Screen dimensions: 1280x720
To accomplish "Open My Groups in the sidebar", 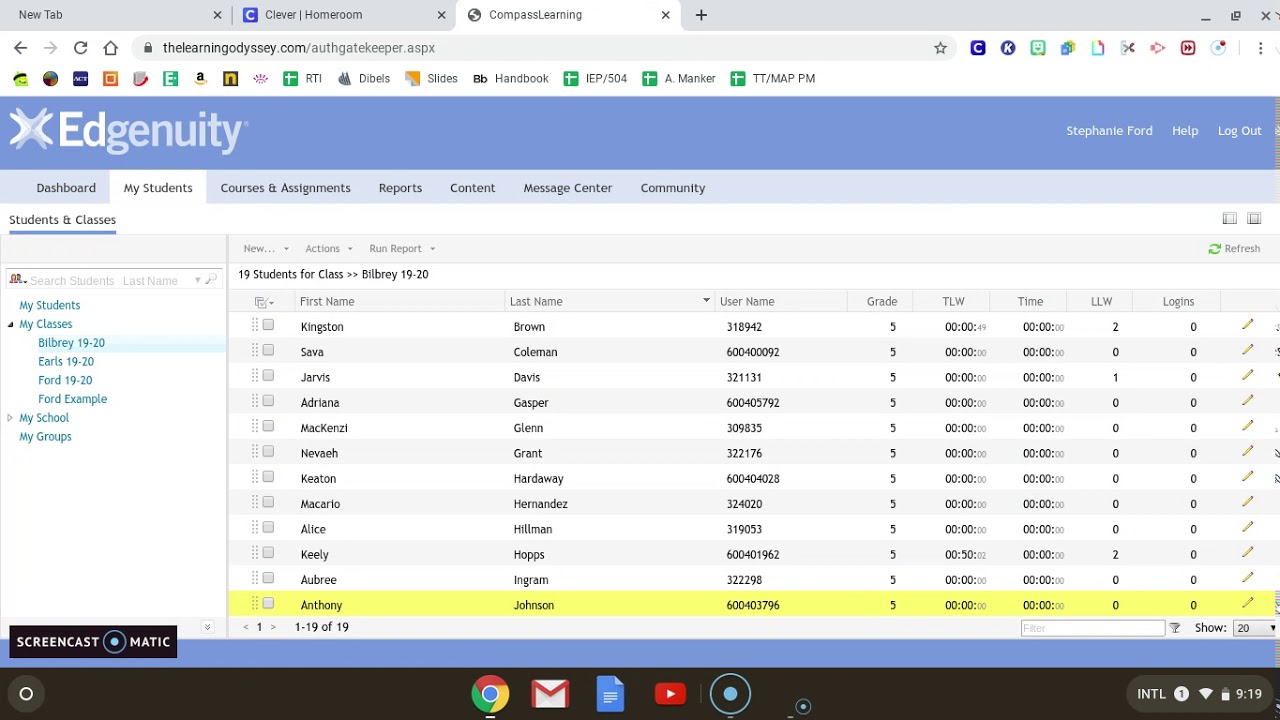I will pos(45,436).
